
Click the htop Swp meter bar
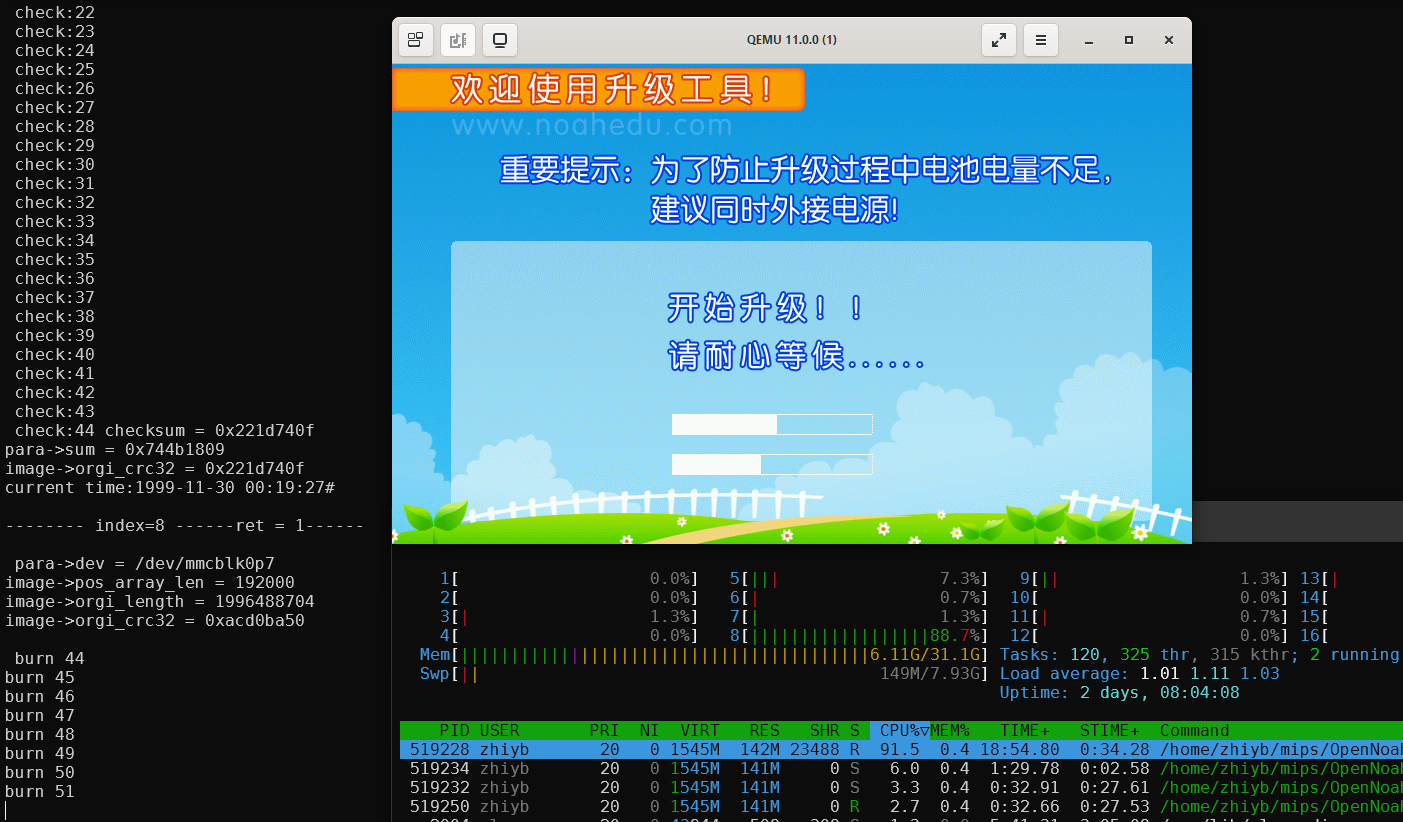(705, 673)
